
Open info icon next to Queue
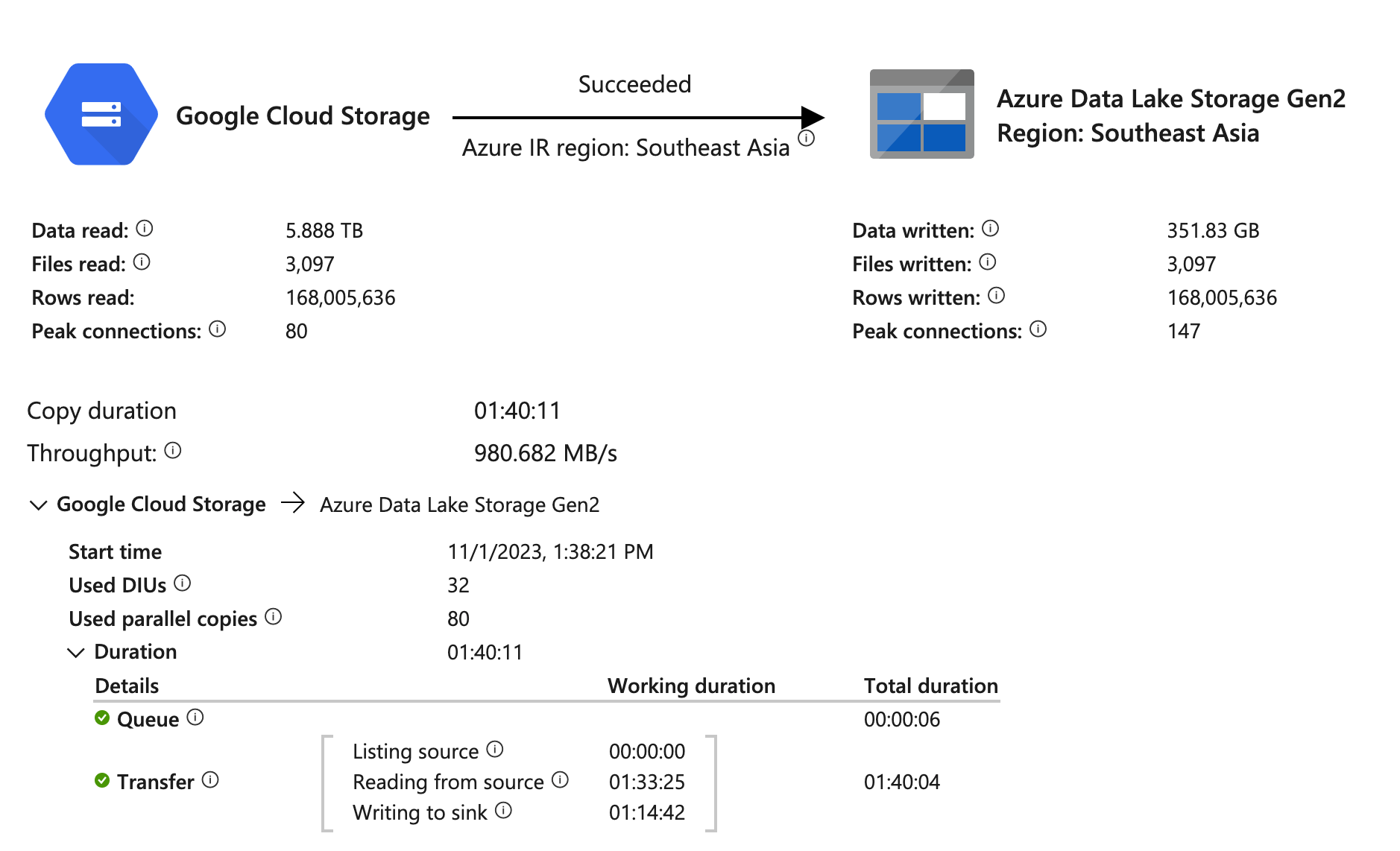point(195,718)
